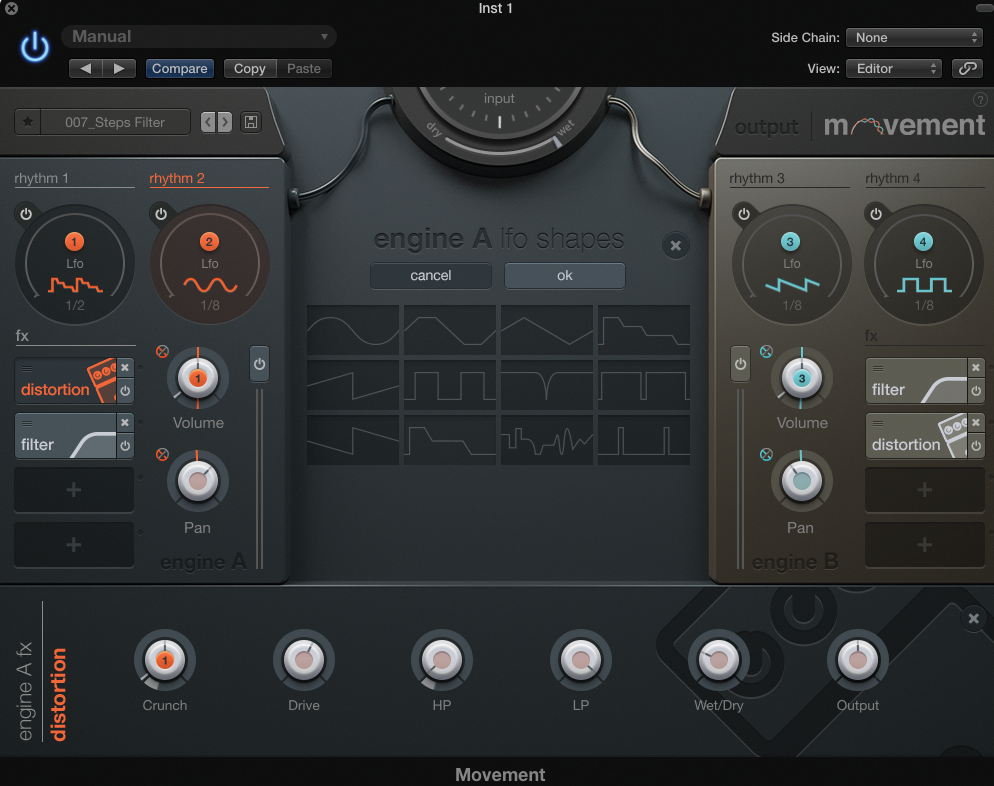Click the number 1 badge in rhythm 1 dial

pos(74,242)
